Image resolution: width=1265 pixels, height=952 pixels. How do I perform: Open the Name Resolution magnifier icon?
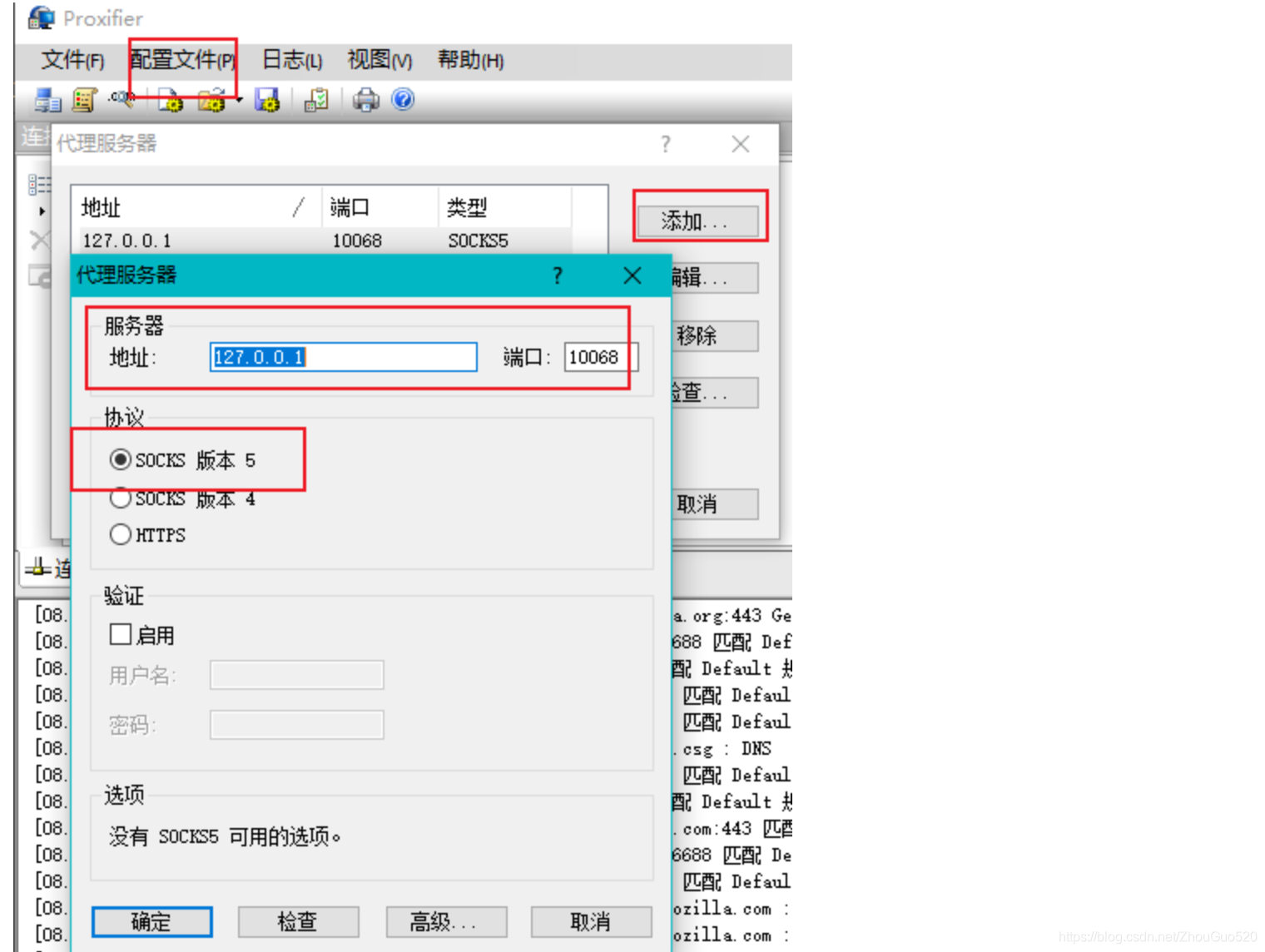(122, 99)
